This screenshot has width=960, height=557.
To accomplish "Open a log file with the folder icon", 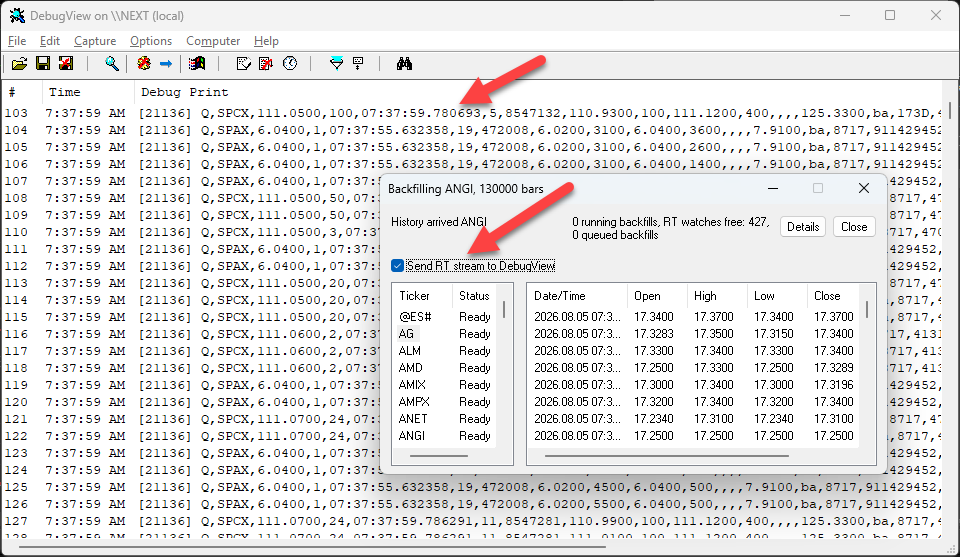I will (20, 64).
